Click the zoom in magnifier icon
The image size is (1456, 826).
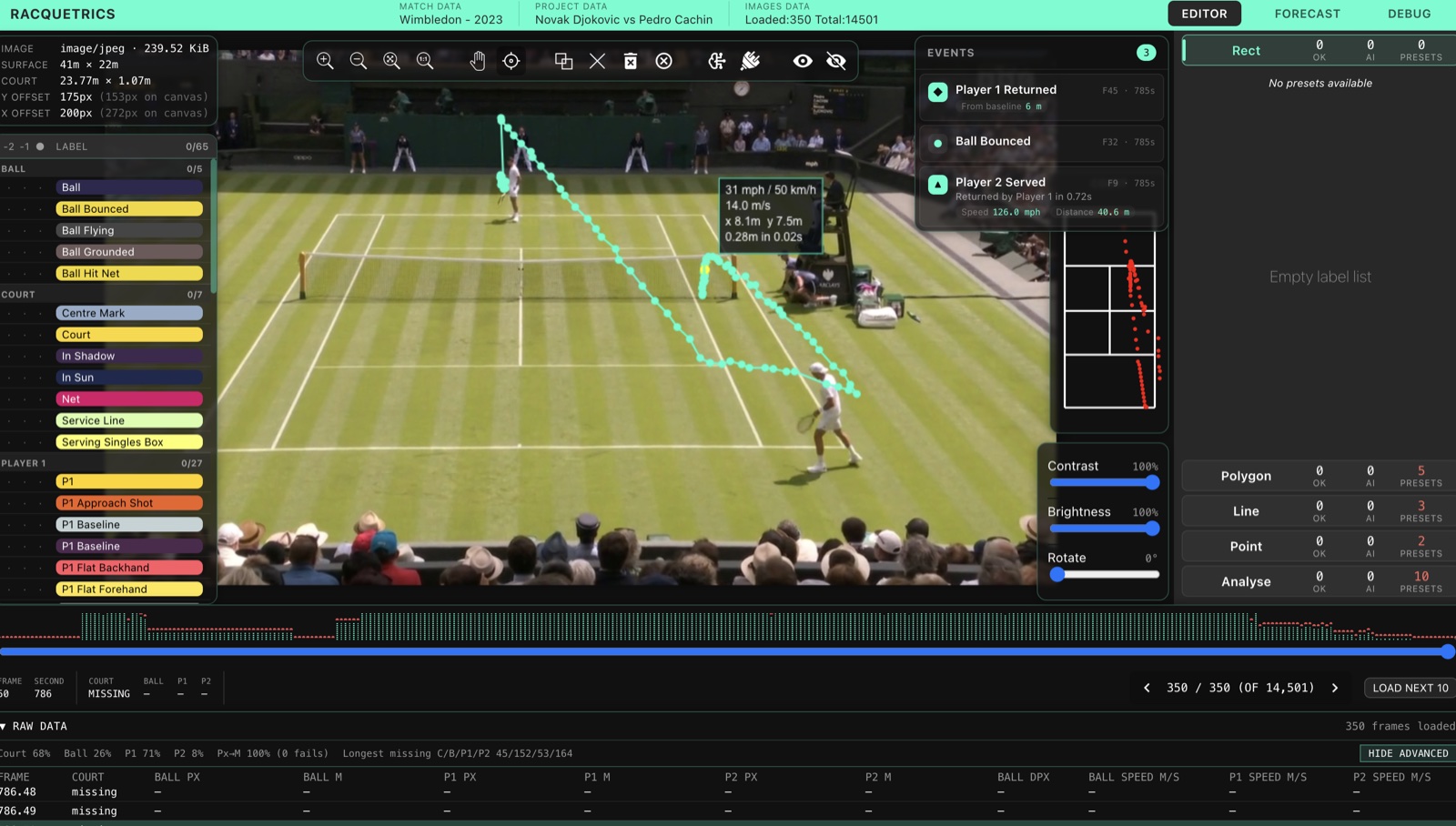325,61
